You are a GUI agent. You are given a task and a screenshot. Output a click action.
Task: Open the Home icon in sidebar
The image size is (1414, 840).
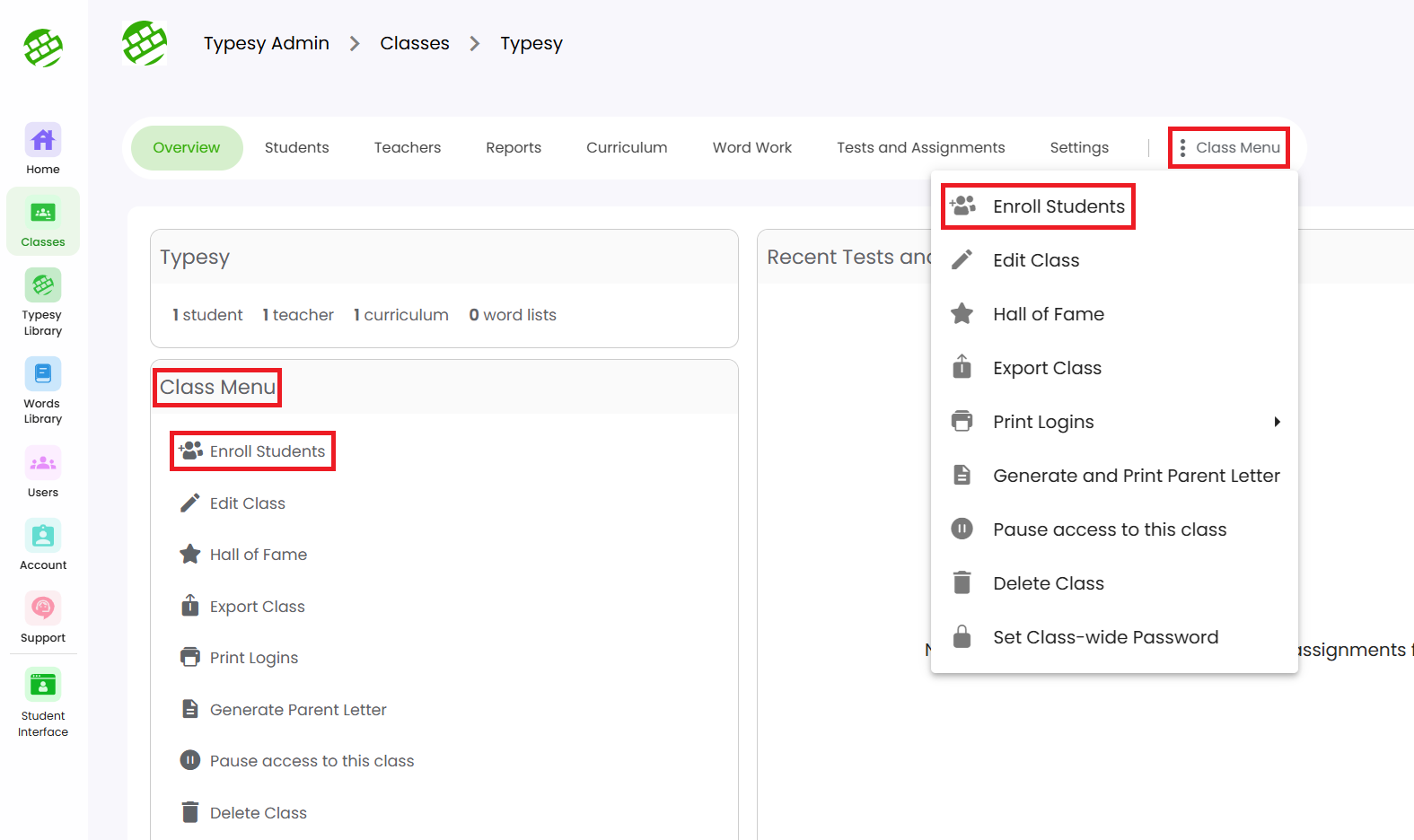point(43,149)
